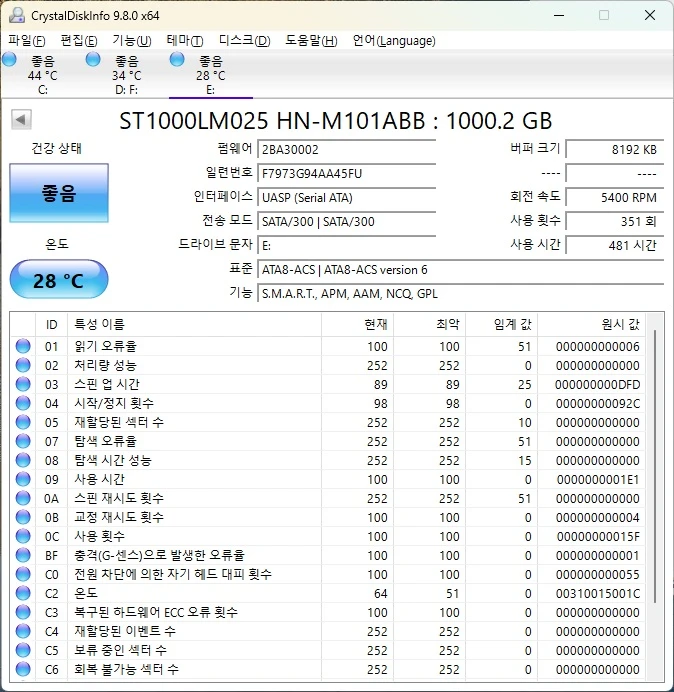Click blue status orb for attribute BF
Image resolution: width=674 pixels, height=692 pixels.
tap(23, 555)
